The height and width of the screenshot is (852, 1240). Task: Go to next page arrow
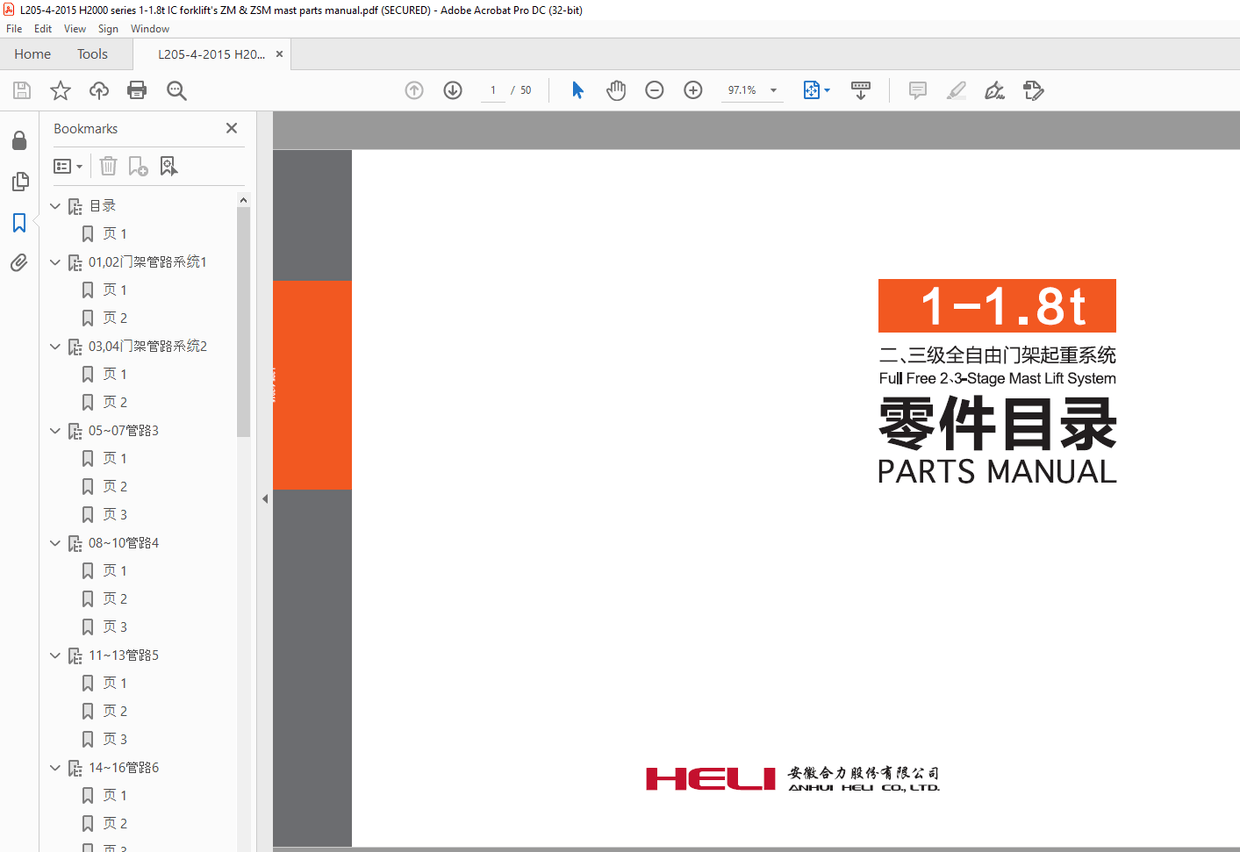pos(453,91)
